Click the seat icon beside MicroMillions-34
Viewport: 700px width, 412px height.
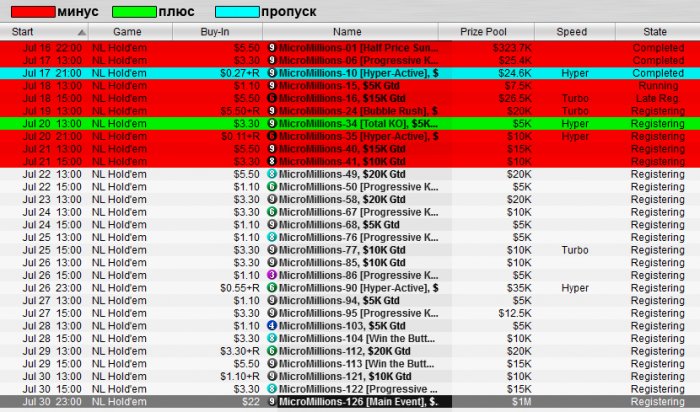pyautogui.click(x=272, y=124)
